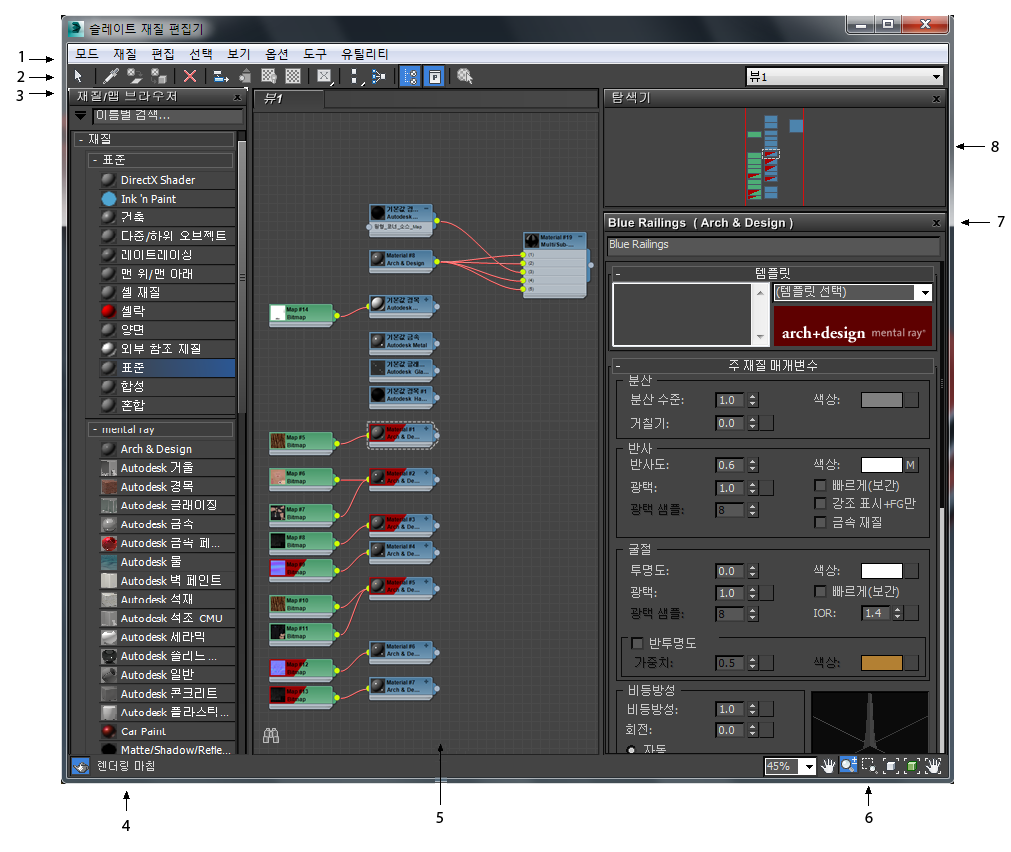1011x852 pixels.
Task: Click the Move Children toolbar icon
Action: point(221,76)
